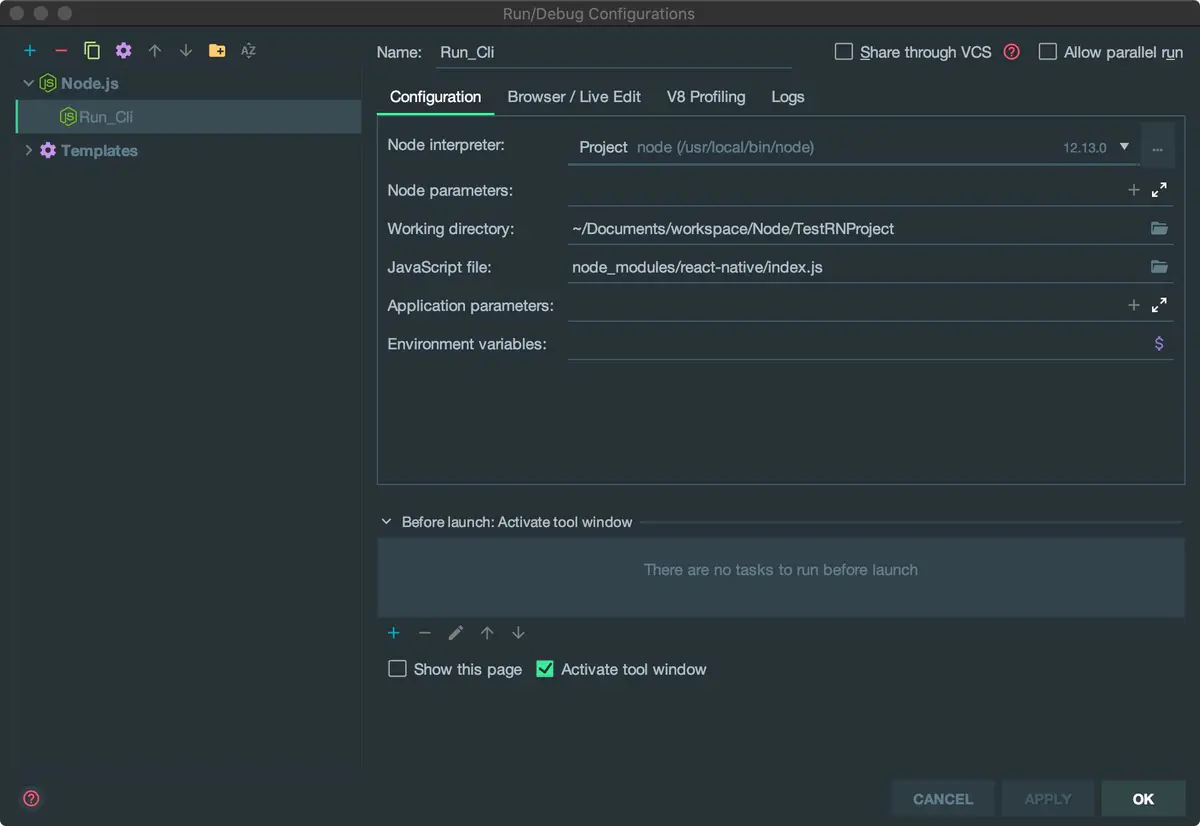Enable Share through VCS checkbox
This screenshot has width=1200, height=826.
tap(844, 52)
